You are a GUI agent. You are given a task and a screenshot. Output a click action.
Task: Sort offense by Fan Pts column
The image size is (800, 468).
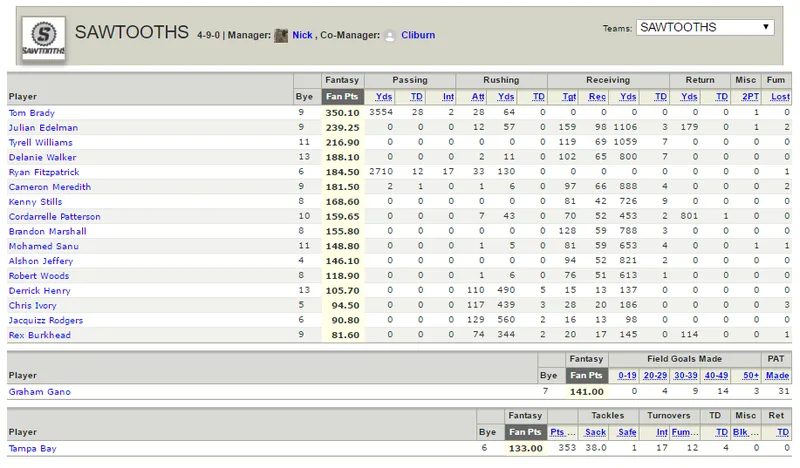(x=342, y=96)
